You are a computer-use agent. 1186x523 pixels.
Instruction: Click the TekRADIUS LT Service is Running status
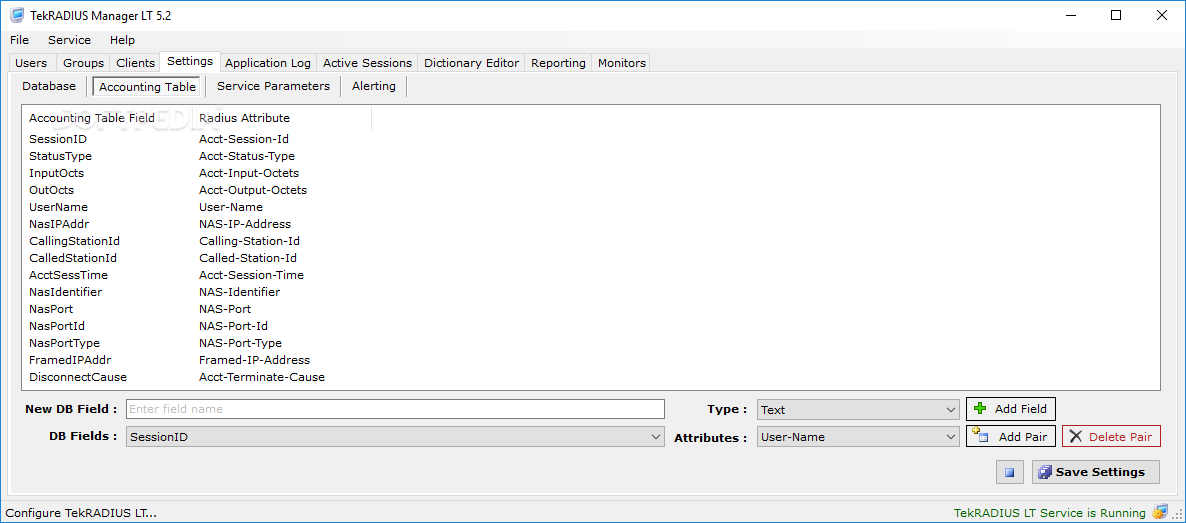[1050, 512]
